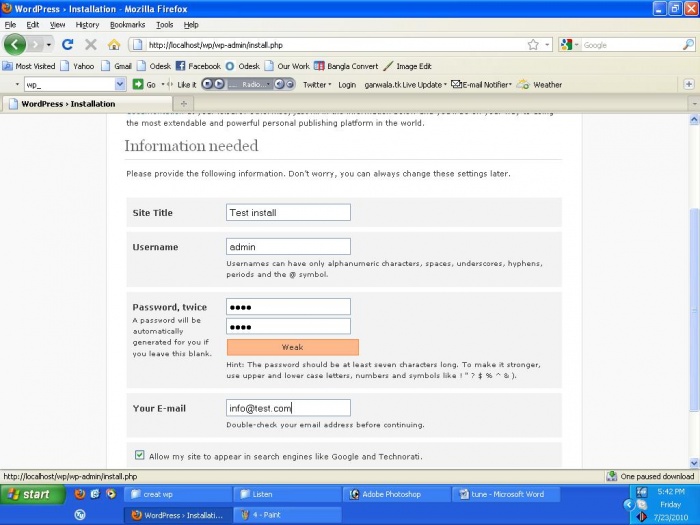The width and height of the screenshot is (700, 525).
Task: Open the Help menu
Action: (x=191, y=25)
